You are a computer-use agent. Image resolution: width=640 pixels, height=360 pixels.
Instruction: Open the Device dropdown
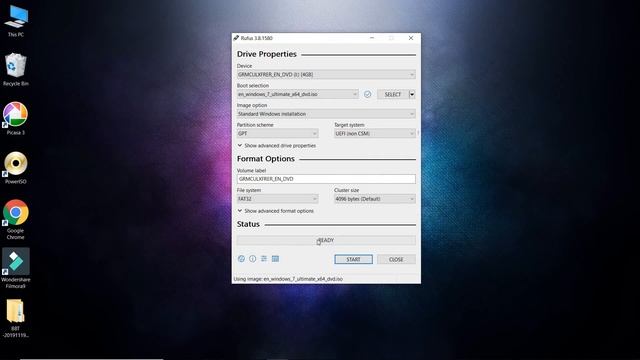tap(326, 75)
